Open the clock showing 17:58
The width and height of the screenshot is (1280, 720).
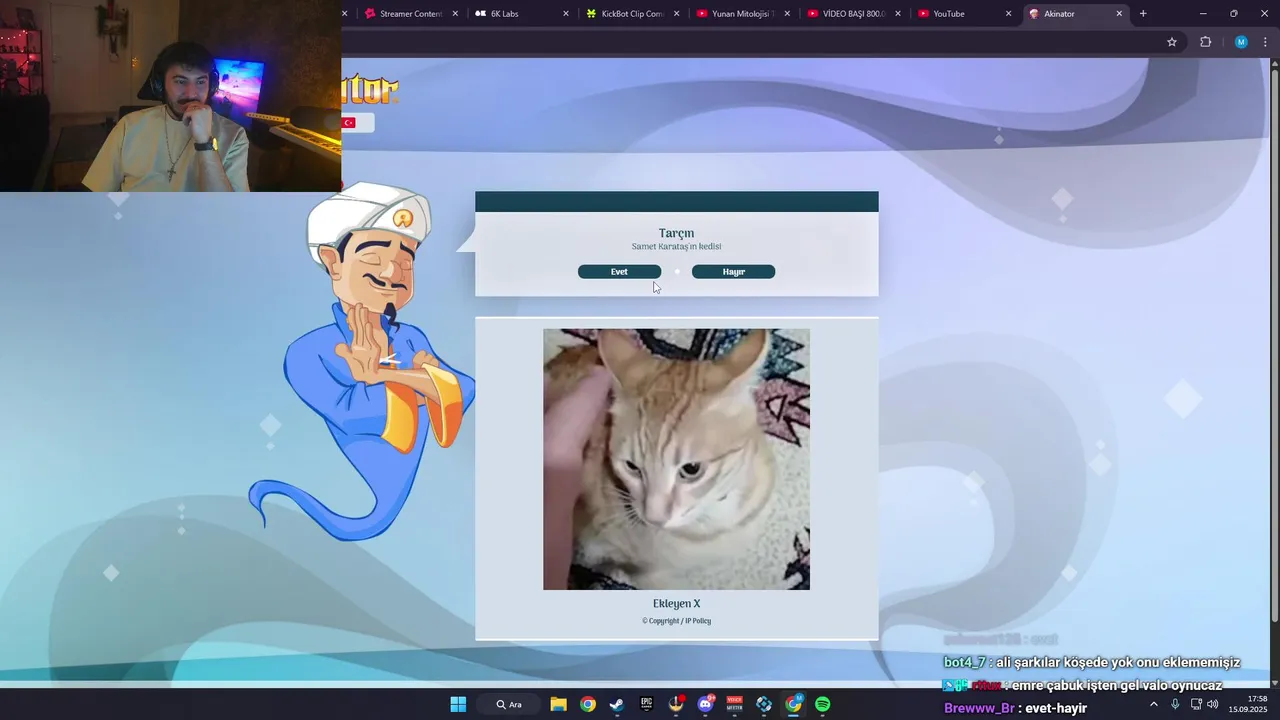point(1248,704)
